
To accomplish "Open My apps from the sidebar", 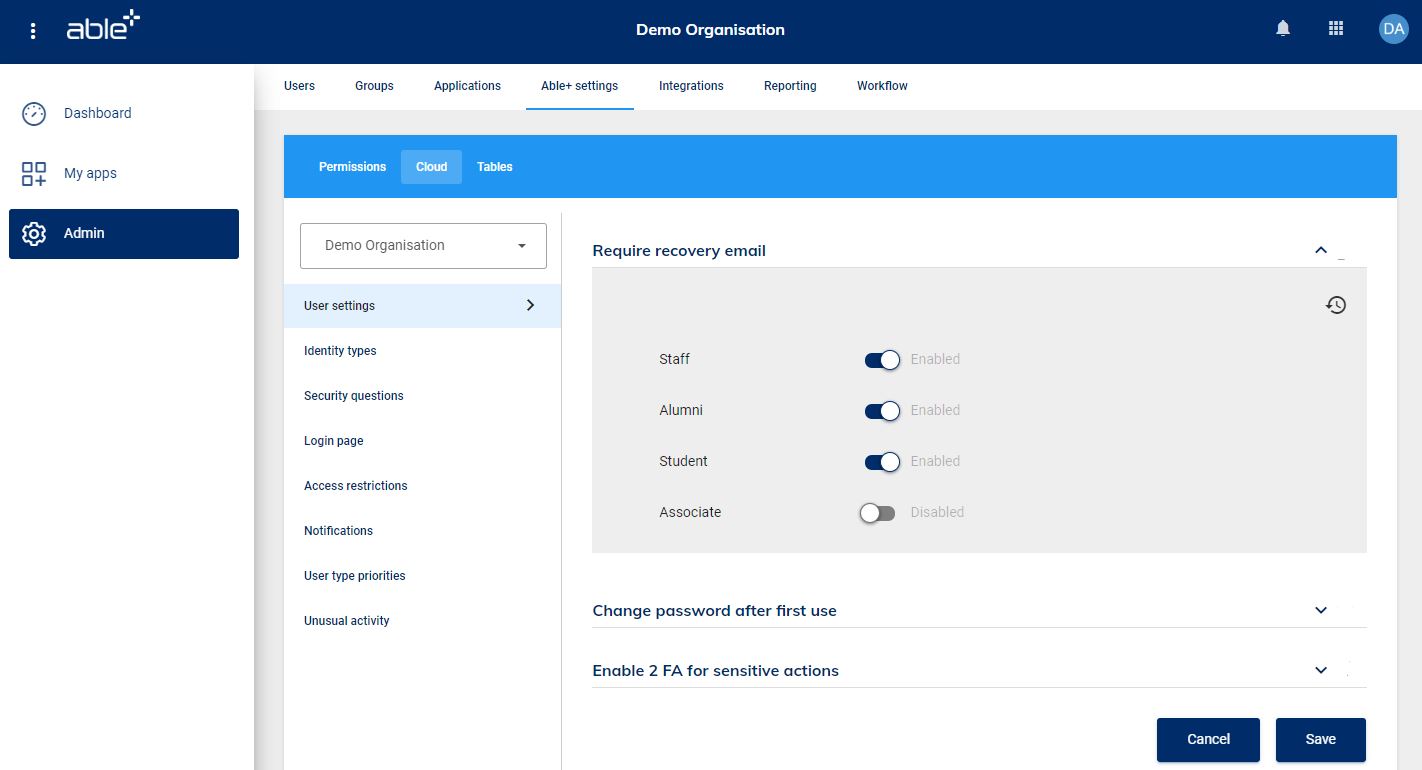I will 90,173.
